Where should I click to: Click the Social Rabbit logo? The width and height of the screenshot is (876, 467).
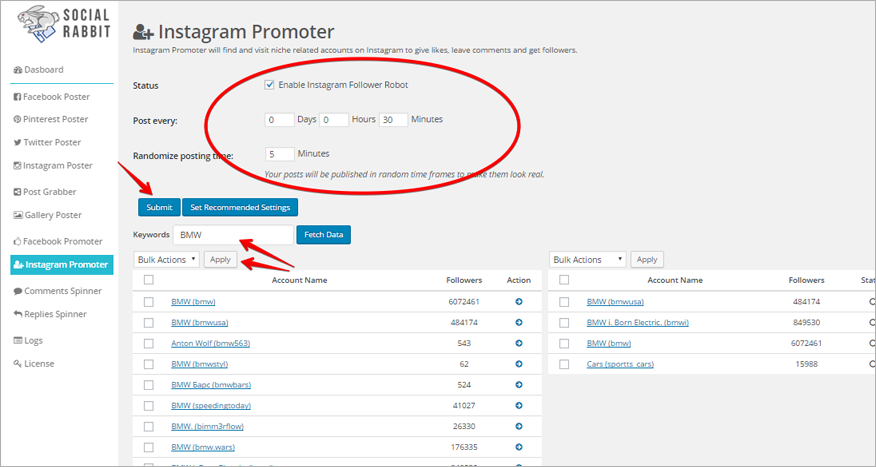coord(64,24)
